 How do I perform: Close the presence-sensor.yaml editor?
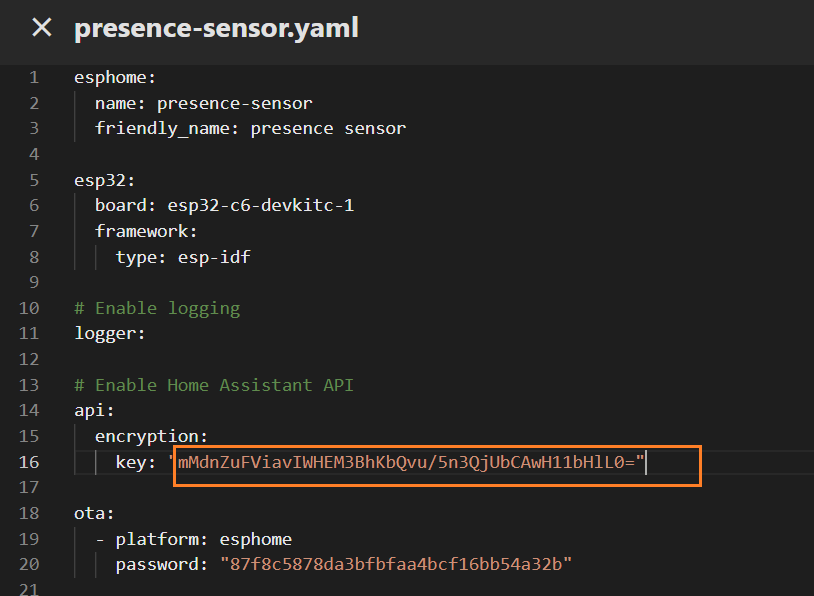coord(41,28)
